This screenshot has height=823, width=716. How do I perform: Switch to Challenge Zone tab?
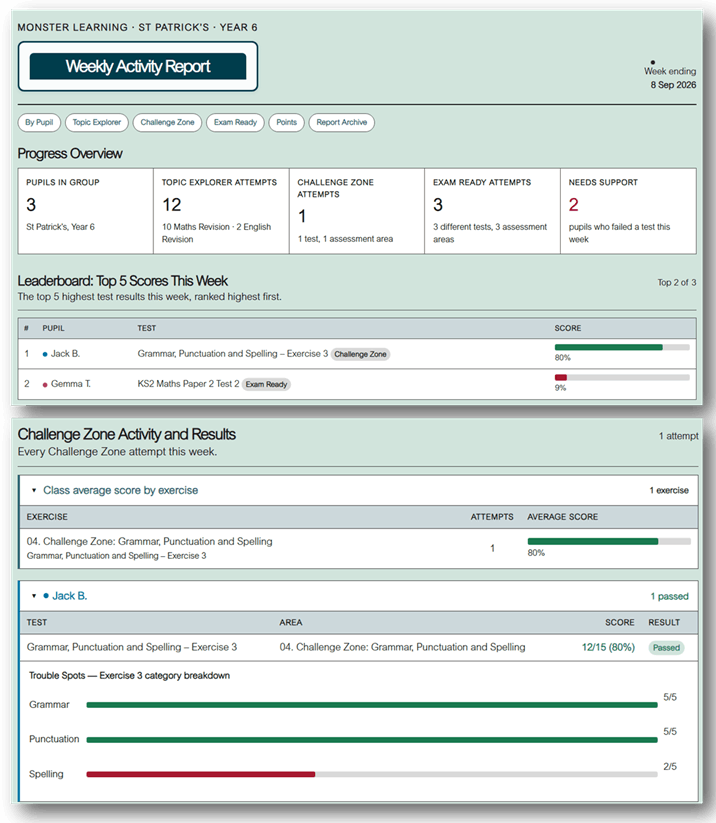pos(167,122)
